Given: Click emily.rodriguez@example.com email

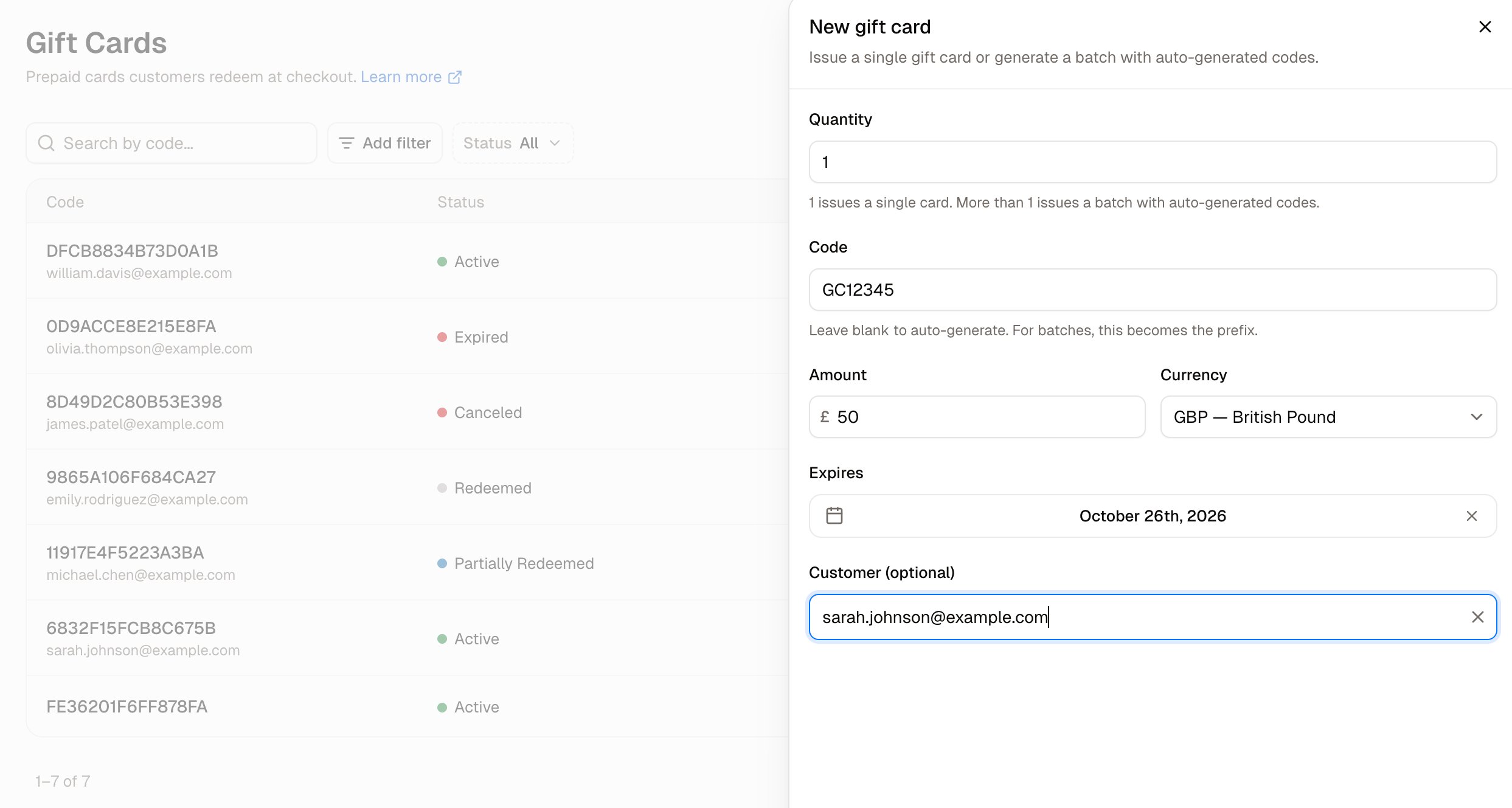Looking at the screenshot, I should click(x=147, y=500).
